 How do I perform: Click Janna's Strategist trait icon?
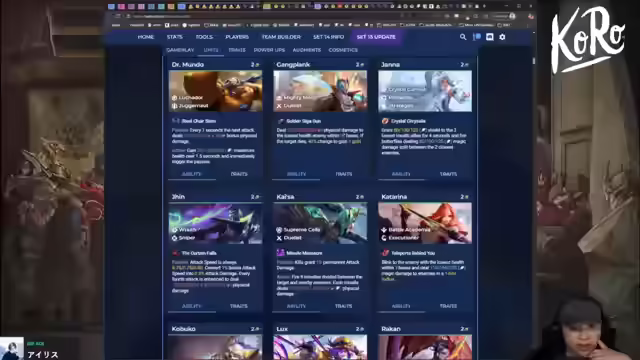pos(384,106)
